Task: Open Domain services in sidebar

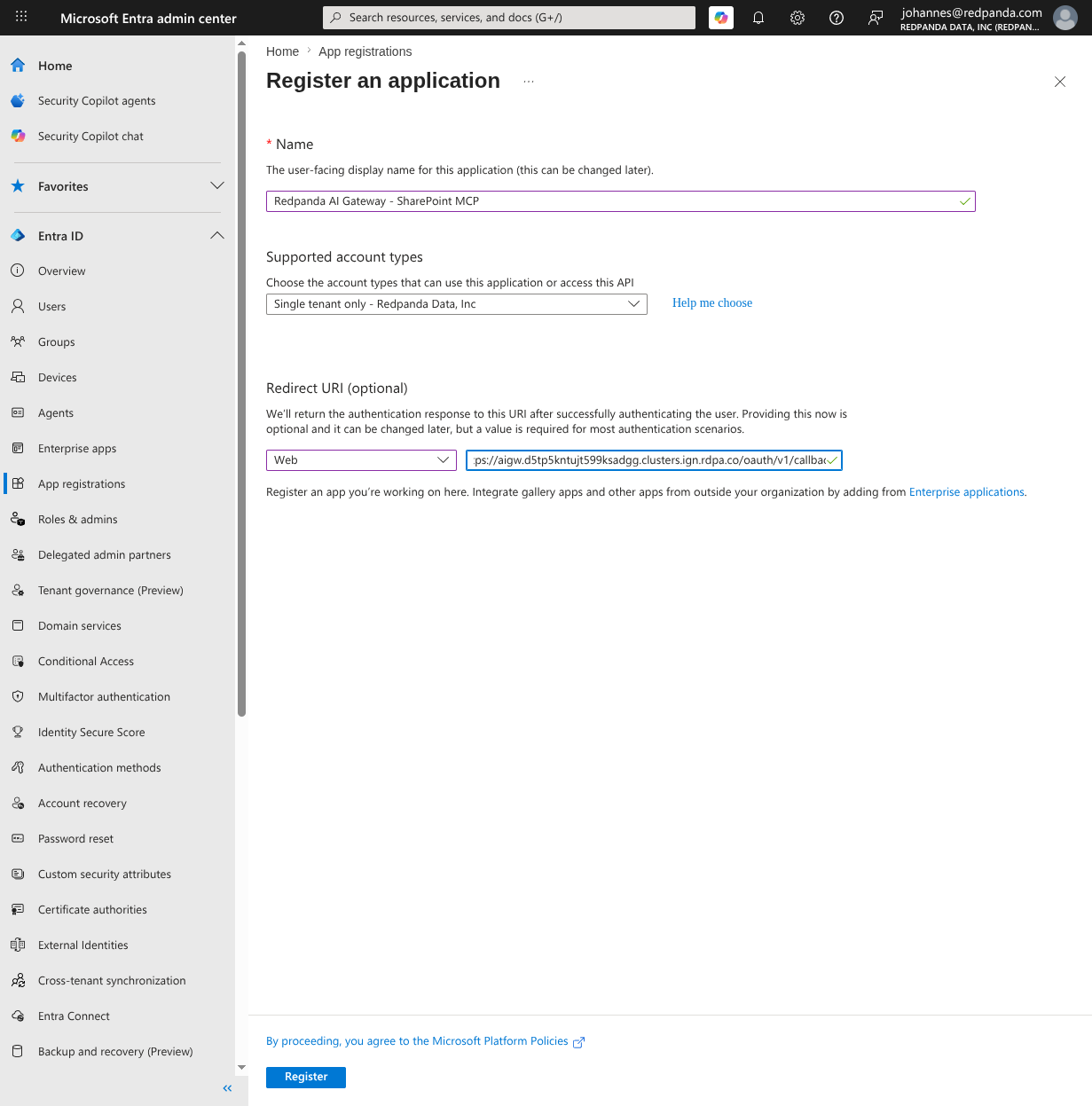Action: (80, 626)
